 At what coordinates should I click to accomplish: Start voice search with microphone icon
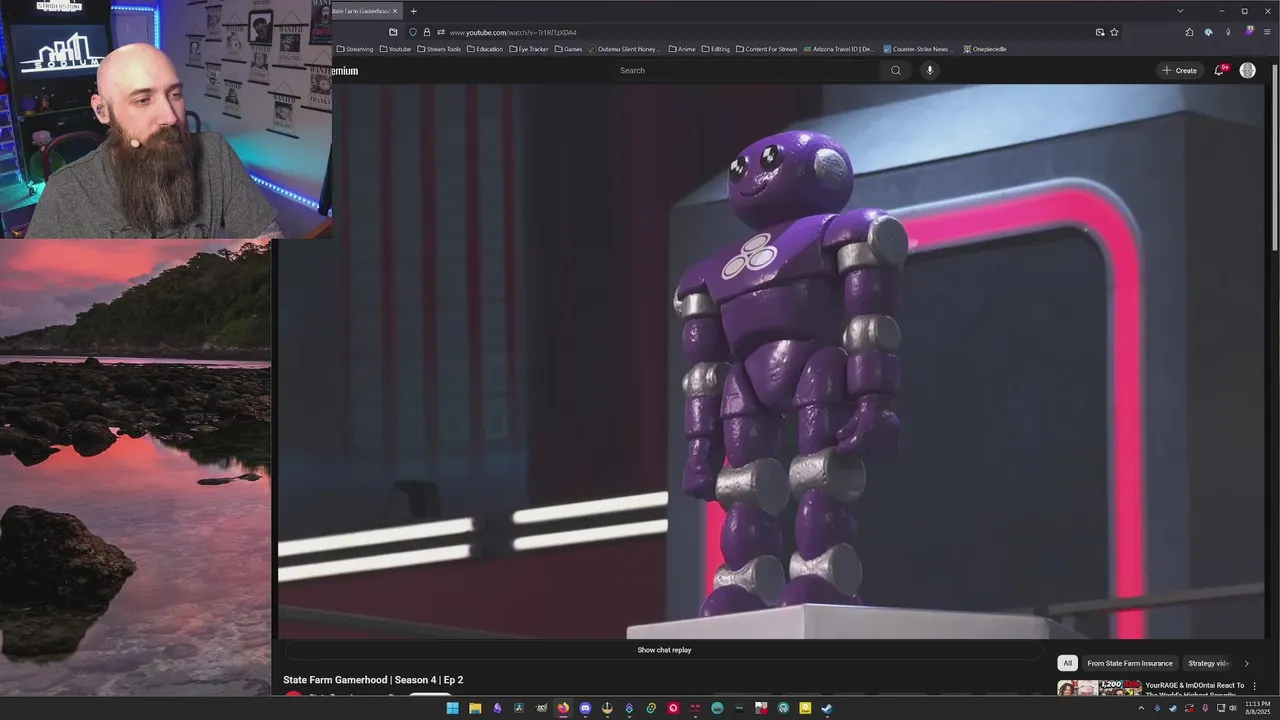click(930, 70)
